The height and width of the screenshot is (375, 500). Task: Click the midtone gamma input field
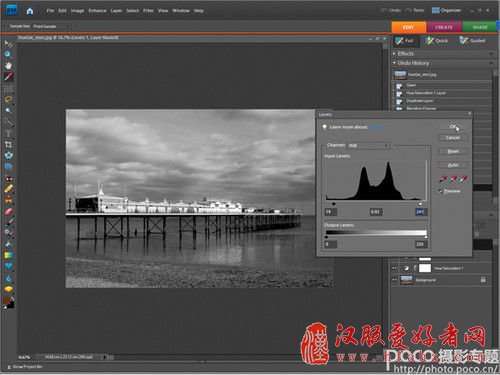[376, 212]
